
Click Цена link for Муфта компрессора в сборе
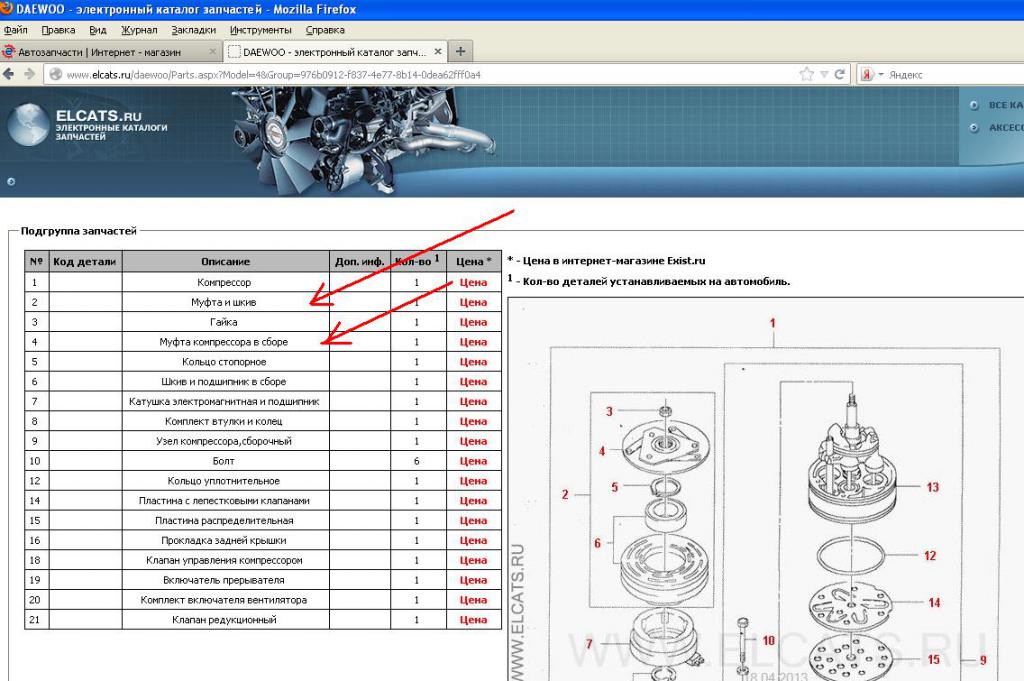473,342
